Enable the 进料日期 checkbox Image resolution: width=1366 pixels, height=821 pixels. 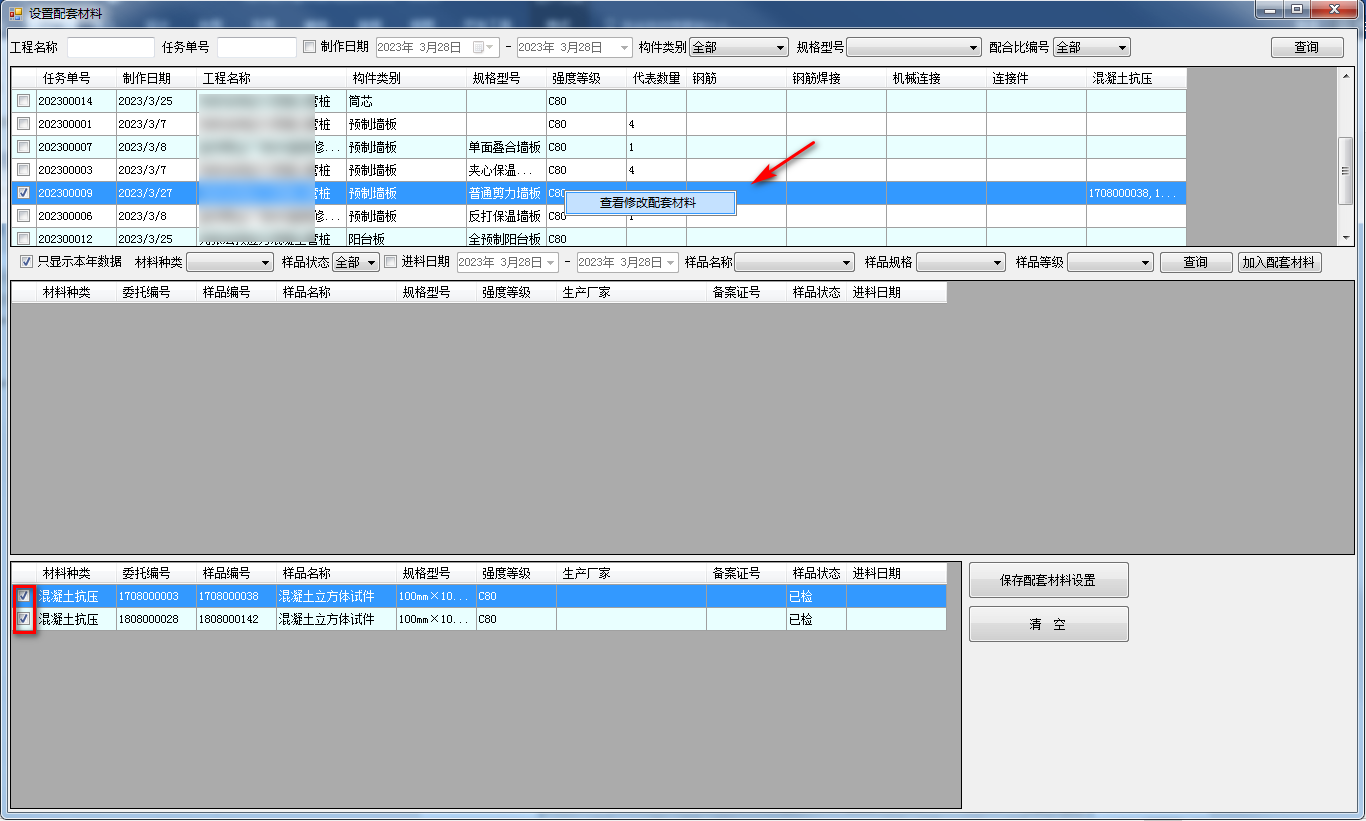(391, 262)
